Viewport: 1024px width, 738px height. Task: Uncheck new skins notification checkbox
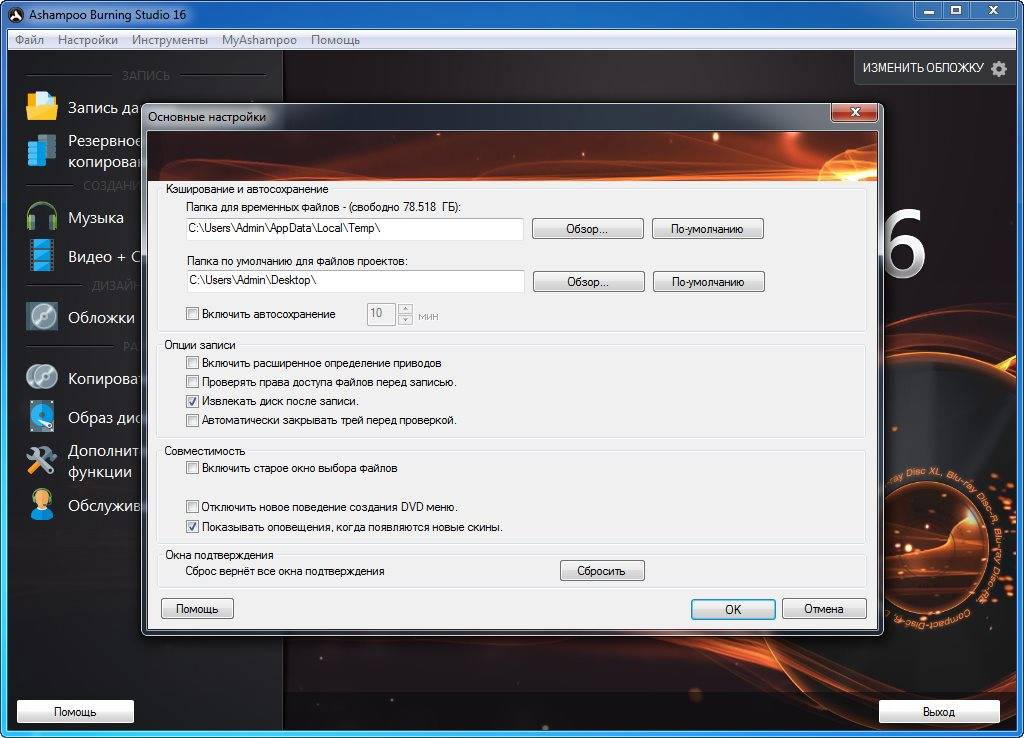(192, 526)
